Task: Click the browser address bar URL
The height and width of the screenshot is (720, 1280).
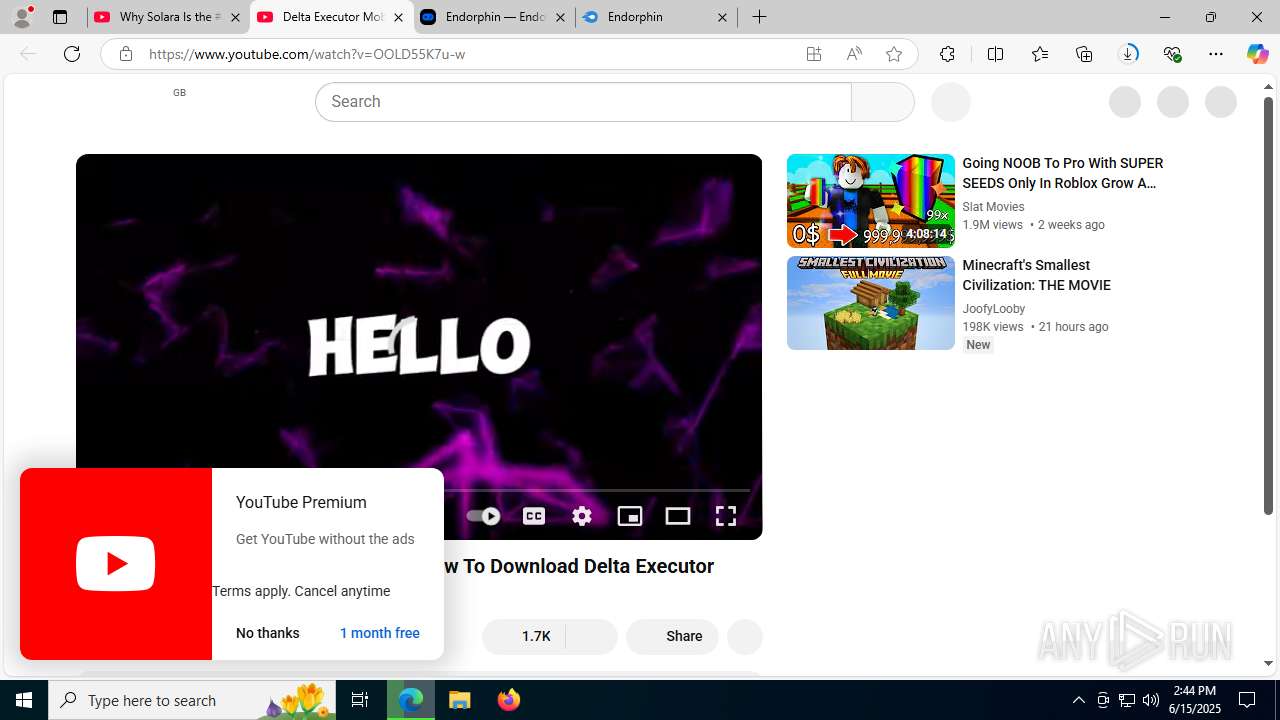Action: (307, 54)
